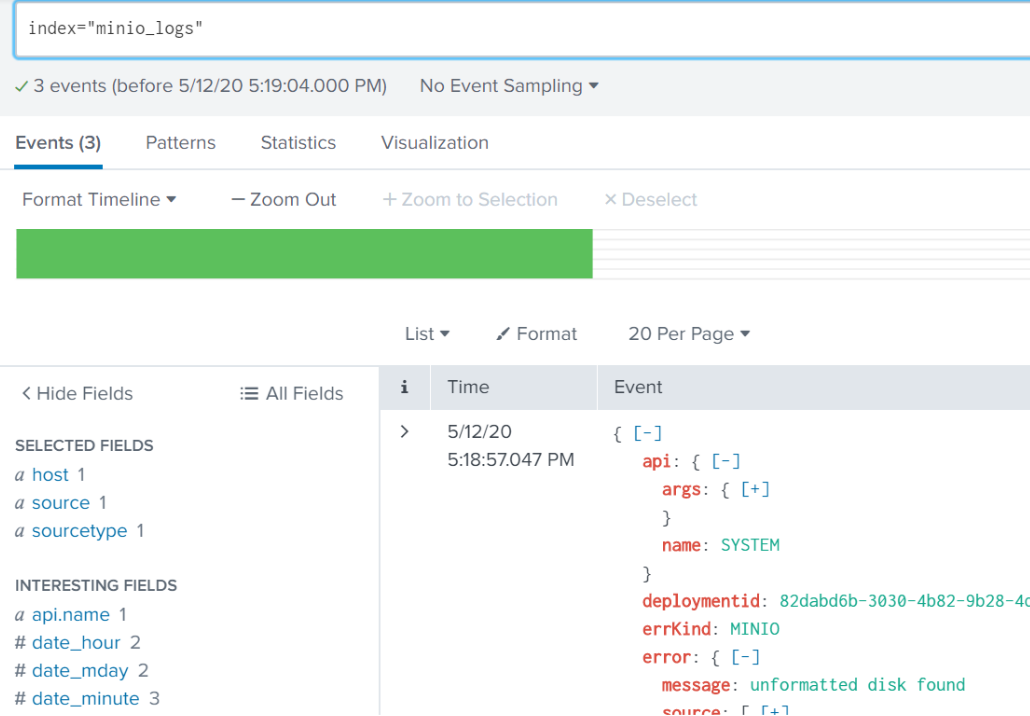Click the info column header icon

[404, 387]
